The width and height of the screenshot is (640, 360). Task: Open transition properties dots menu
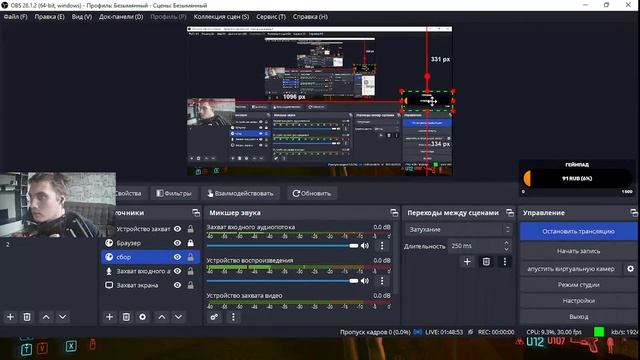pyautogui.click(x=504, y=262)
